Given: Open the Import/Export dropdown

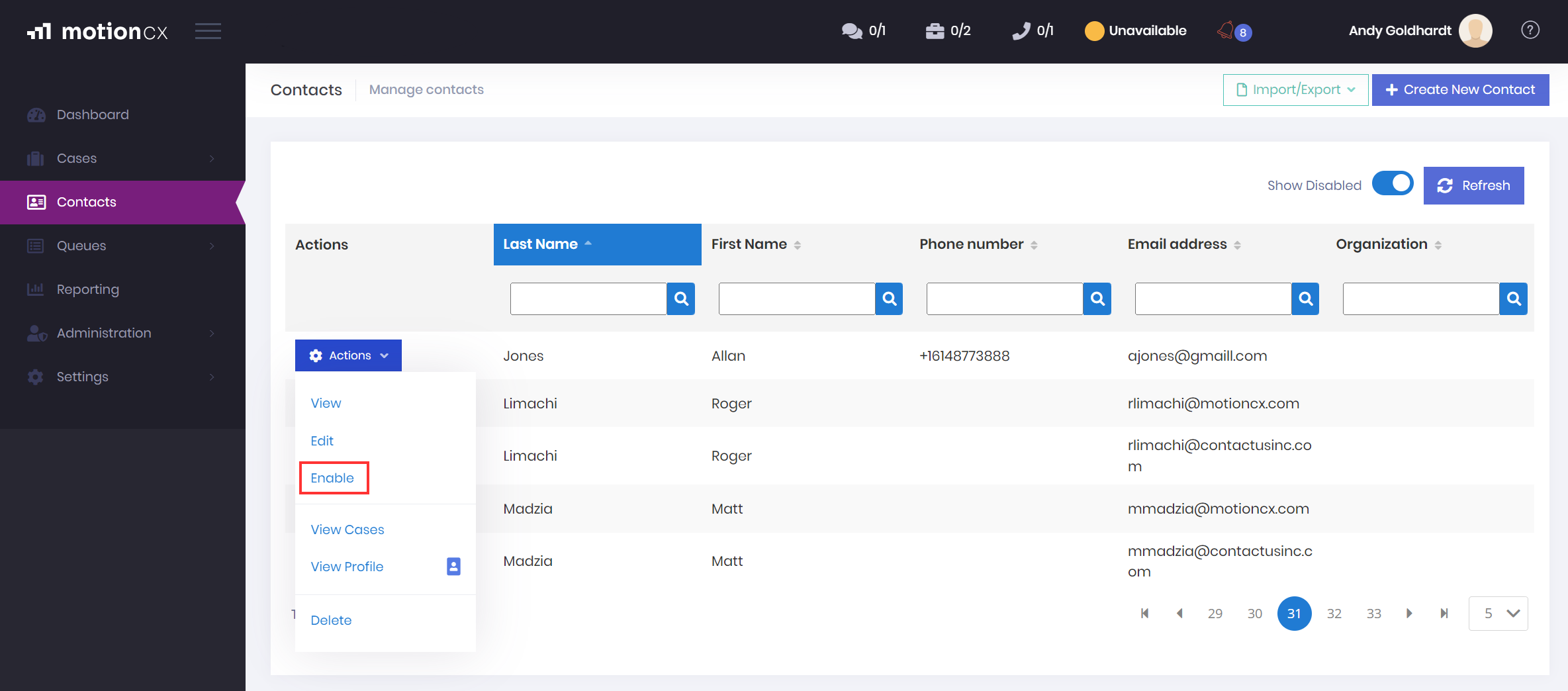Looking at the screenshot, I should 1295,89.
